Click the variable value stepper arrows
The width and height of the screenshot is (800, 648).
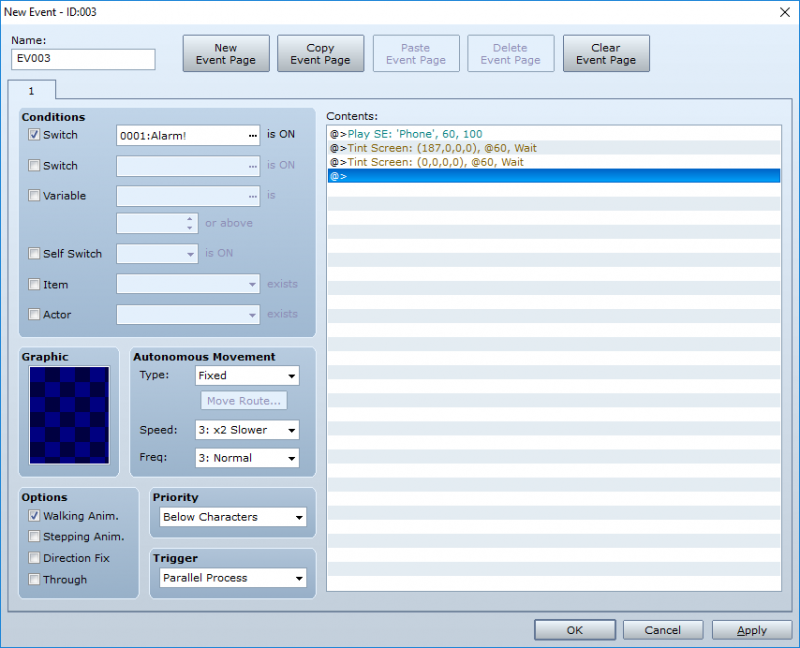pyautogui.click(x=190, y=223)
